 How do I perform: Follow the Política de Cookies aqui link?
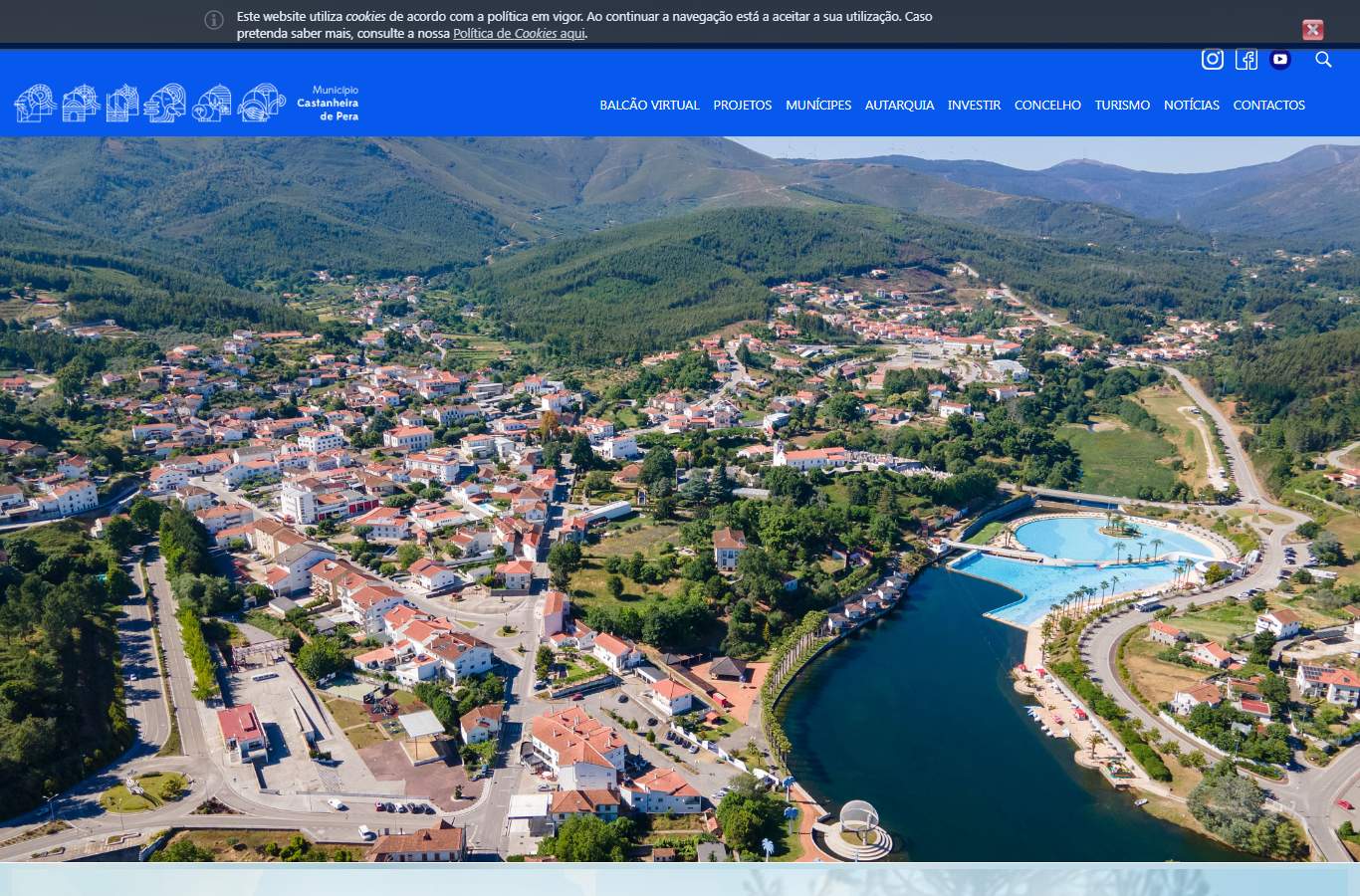[x=519, y=34]
